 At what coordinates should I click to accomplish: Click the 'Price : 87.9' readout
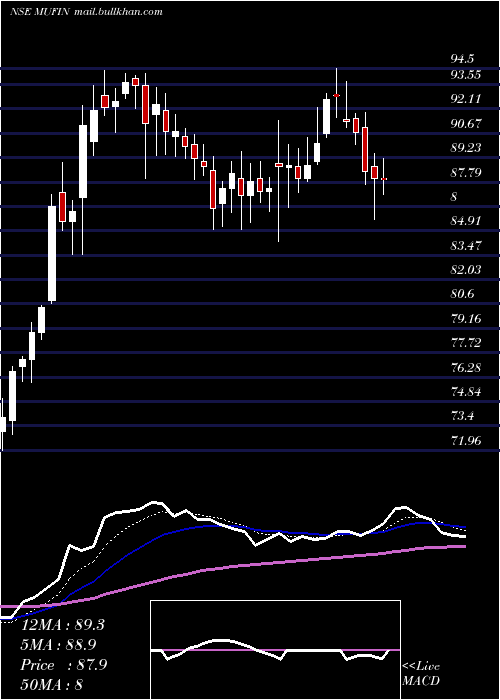64,665
